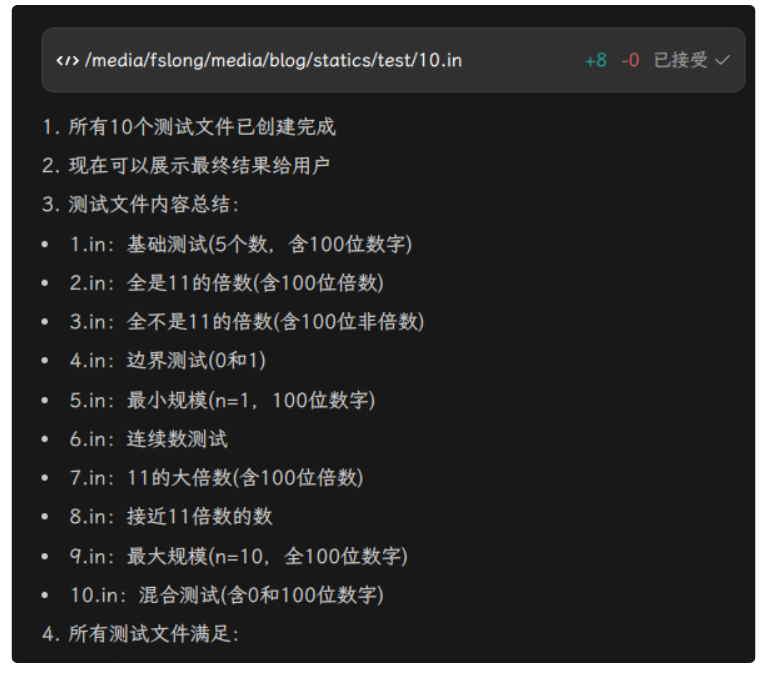Click bullet 7.in: 11的大倍数
Viewport: 764px width, 674px height.
tap(217, 478)
